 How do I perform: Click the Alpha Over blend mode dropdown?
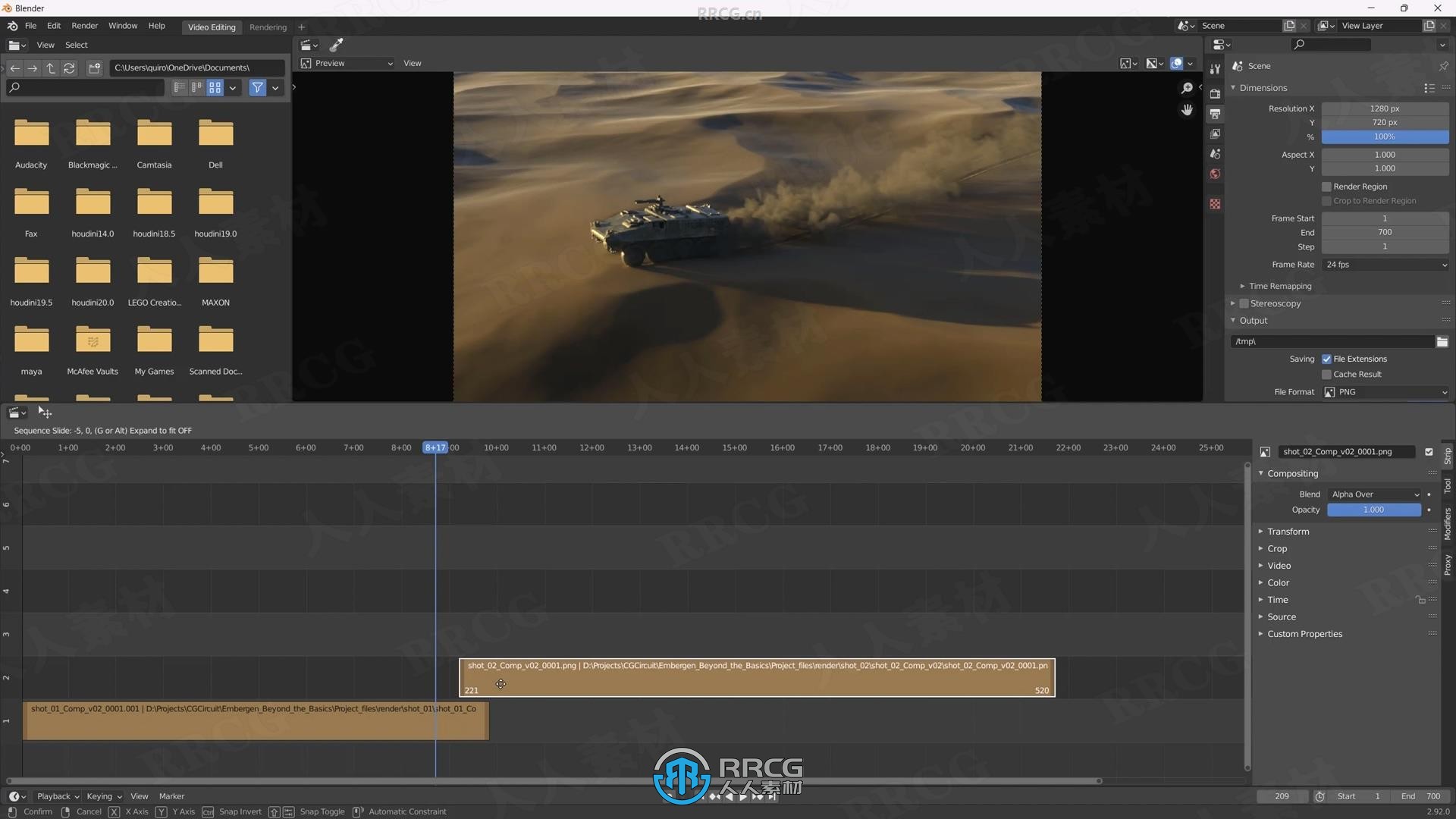[x=1375, y=494]
